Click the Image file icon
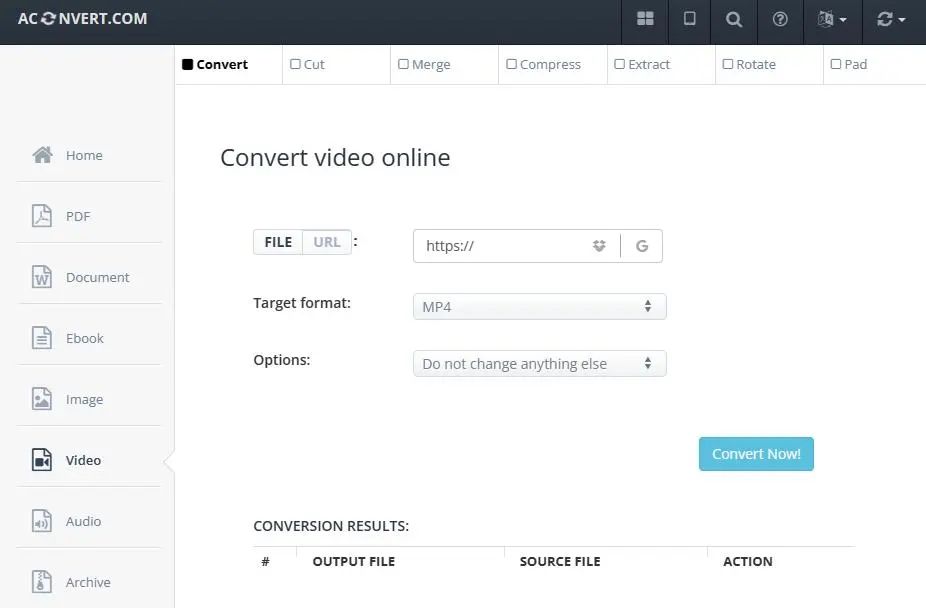Screen dimensions: 926x608 coord(41,399)
